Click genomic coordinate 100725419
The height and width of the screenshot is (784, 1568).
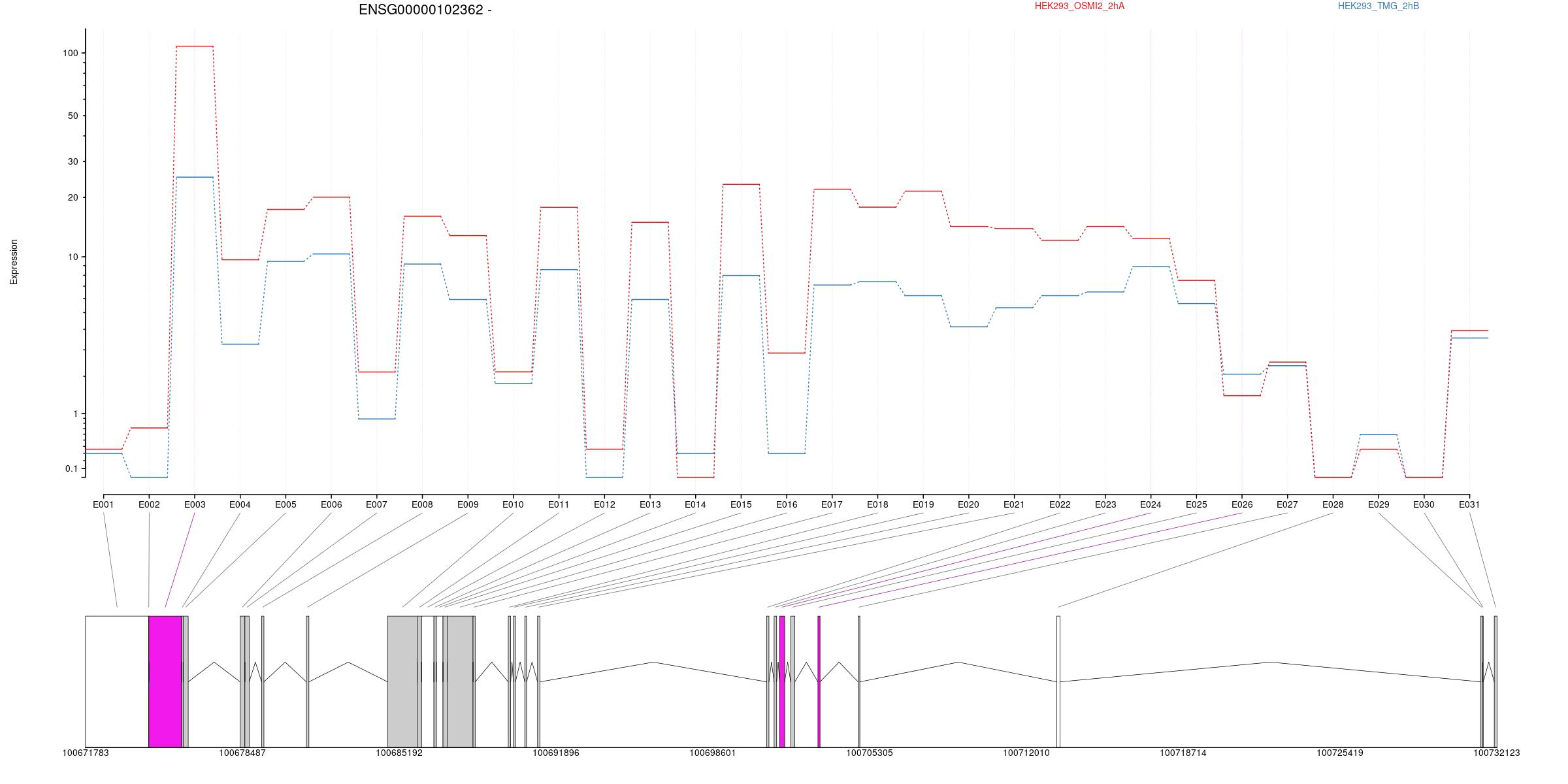coord(1340,753)
